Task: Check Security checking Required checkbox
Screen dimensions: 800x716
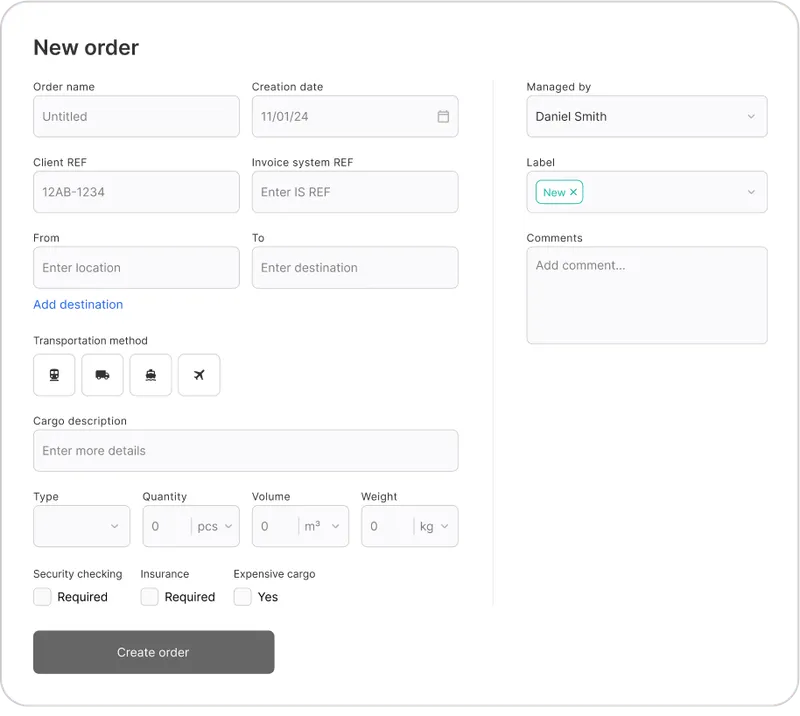Action: tap(42, 597)
